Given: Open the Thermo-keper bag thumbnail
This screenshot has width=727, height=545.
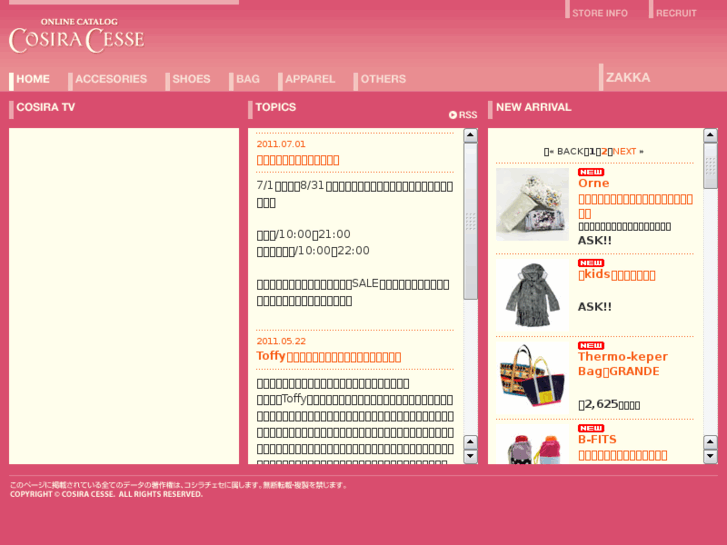Looking at the screenshot, I should click(x=532, y=378).
